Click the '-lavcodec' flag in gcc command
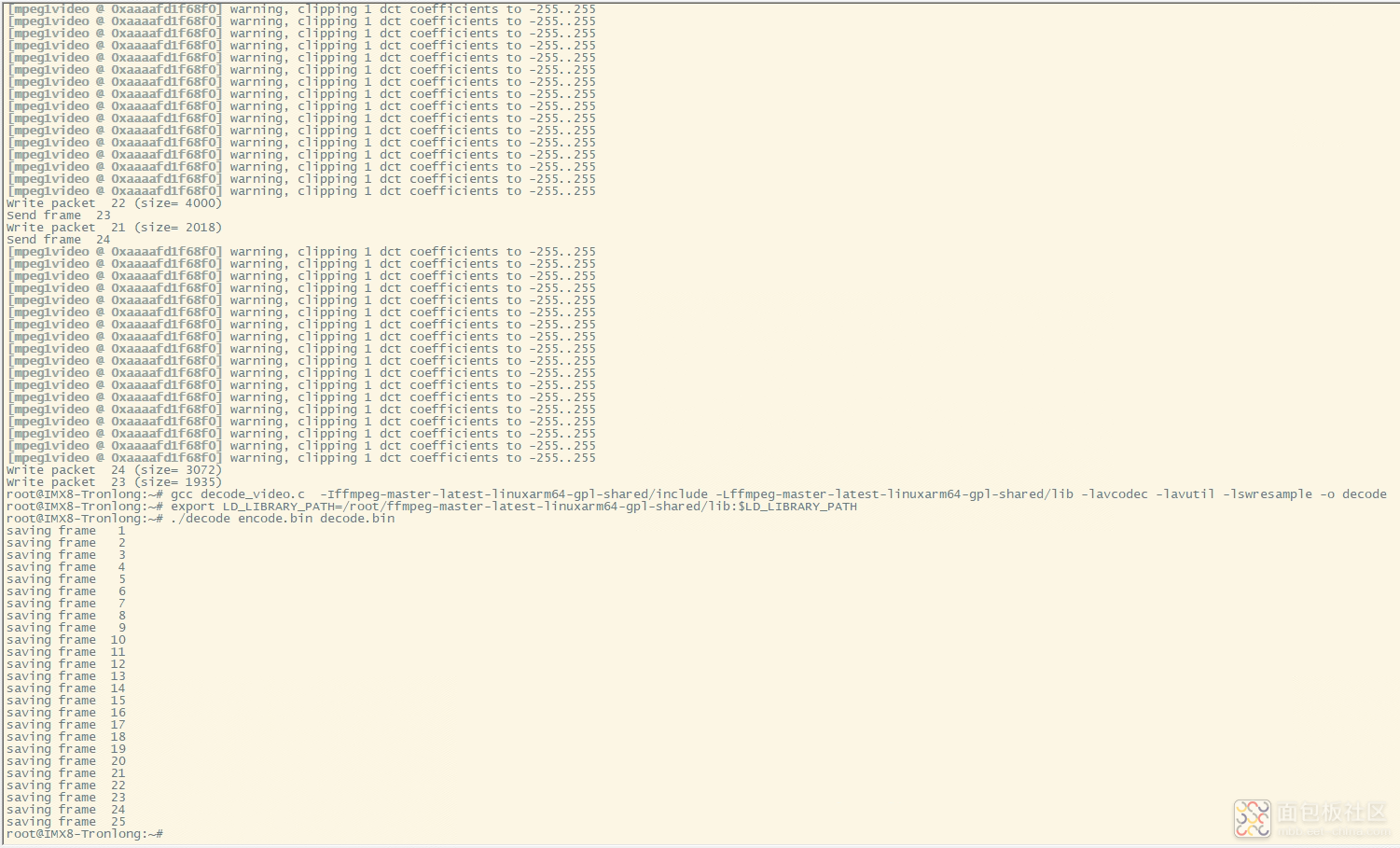This screenshot has width=1400, height=848. coord(1115,494)
